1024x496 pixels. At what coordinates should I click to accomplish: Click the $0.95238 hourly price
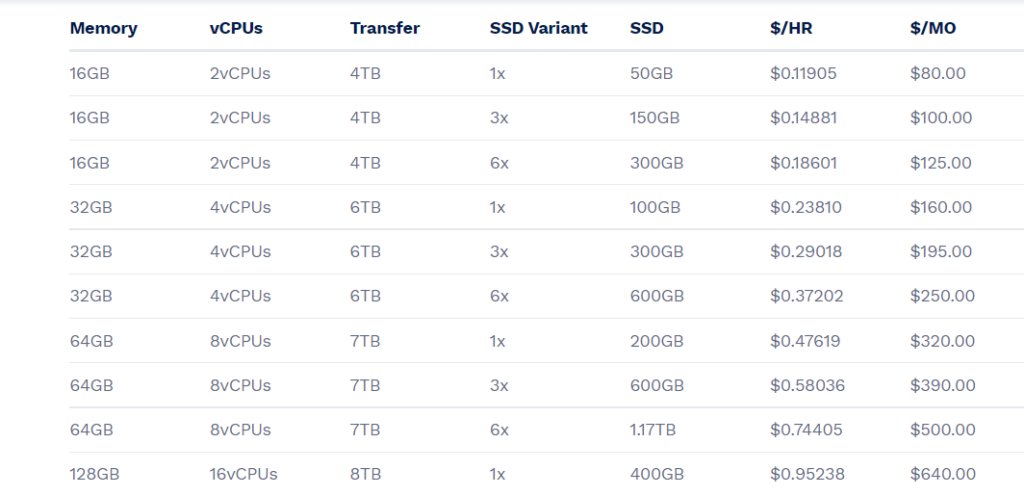pos(807,474)
